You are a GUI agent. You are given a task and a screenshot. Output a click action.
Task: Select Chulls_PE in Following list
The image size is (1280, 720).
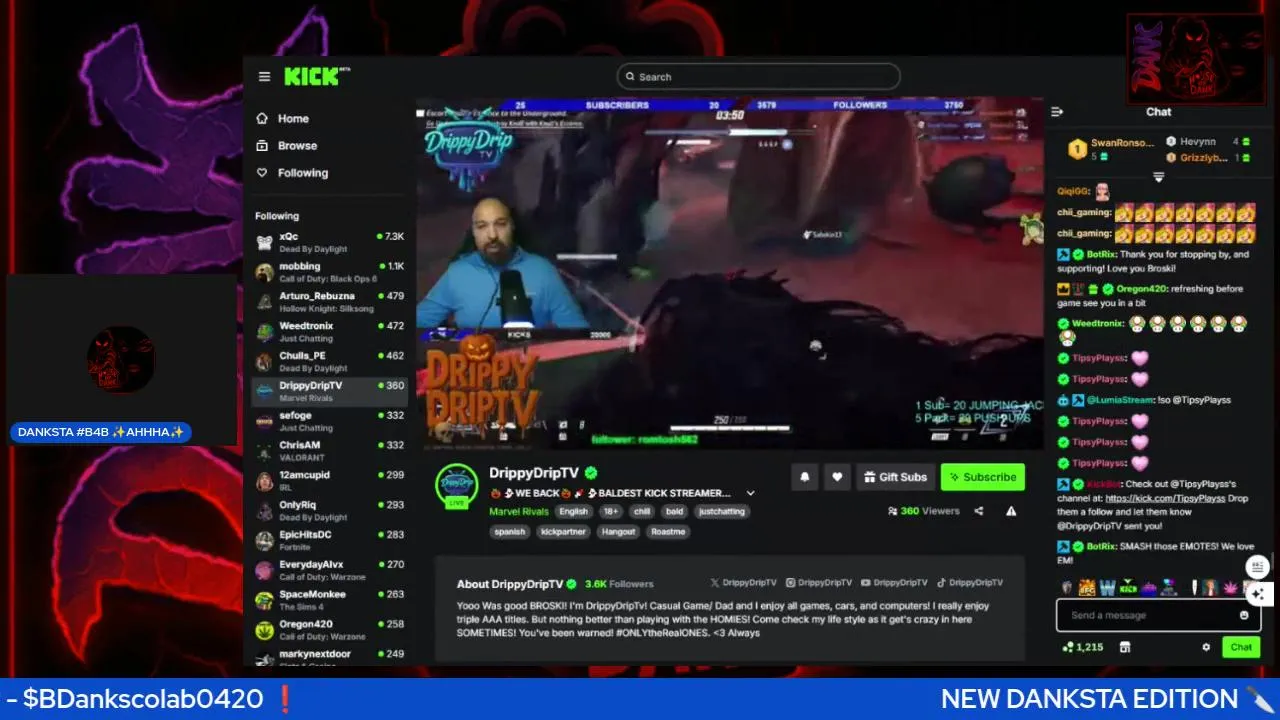329,361
